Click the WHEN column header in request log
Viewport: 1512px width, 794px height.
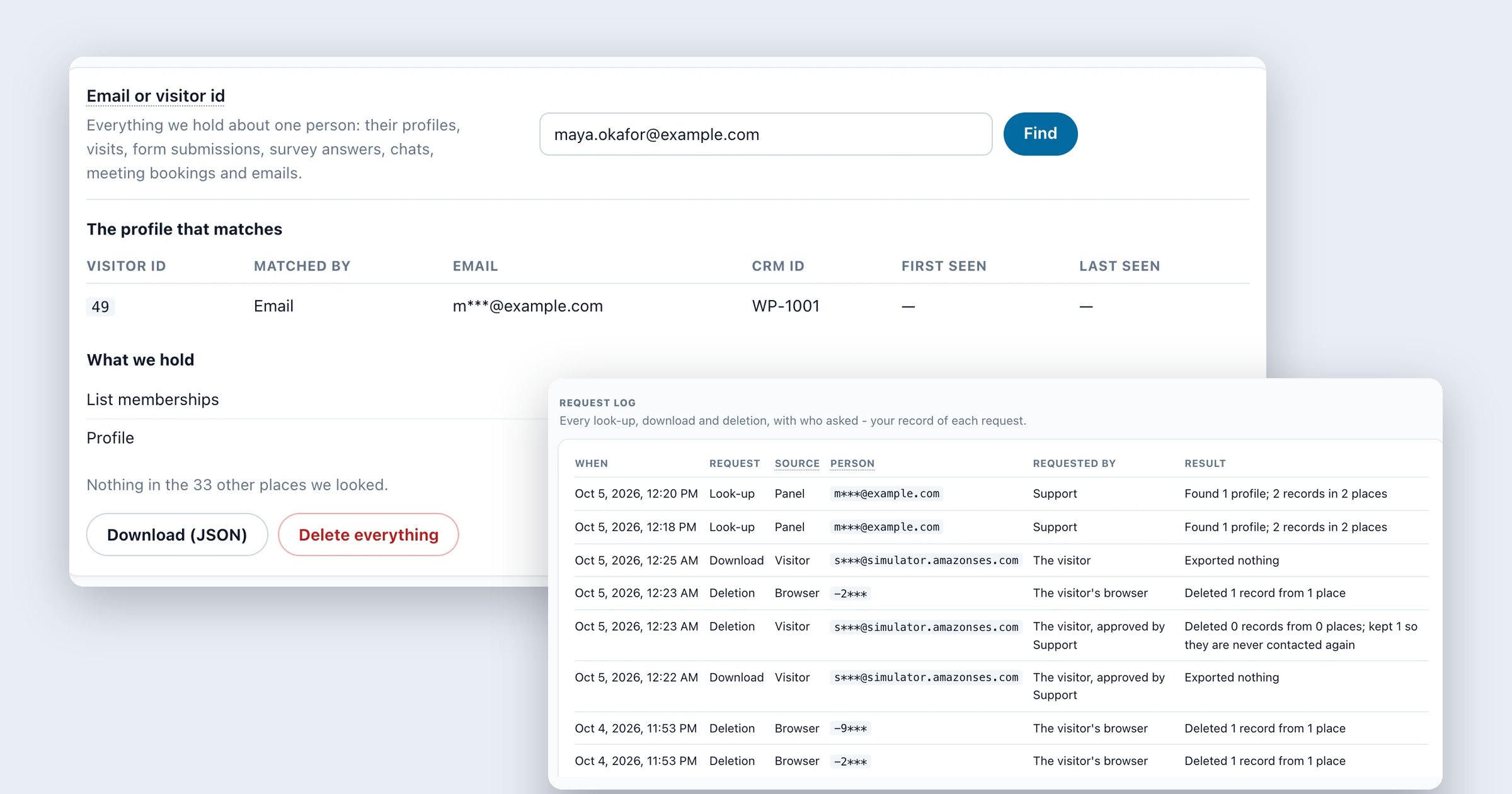[x=592, y=463]
